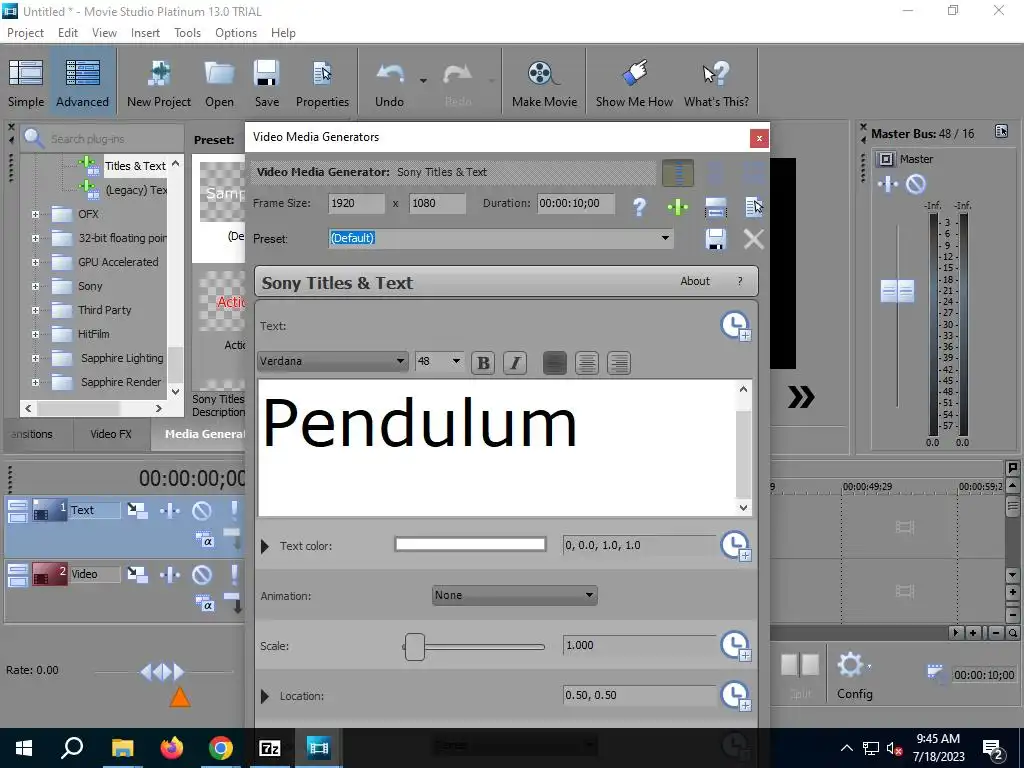1024x768 pixels.
Task: Toggle bold text formatting
Action: point(483,363)
